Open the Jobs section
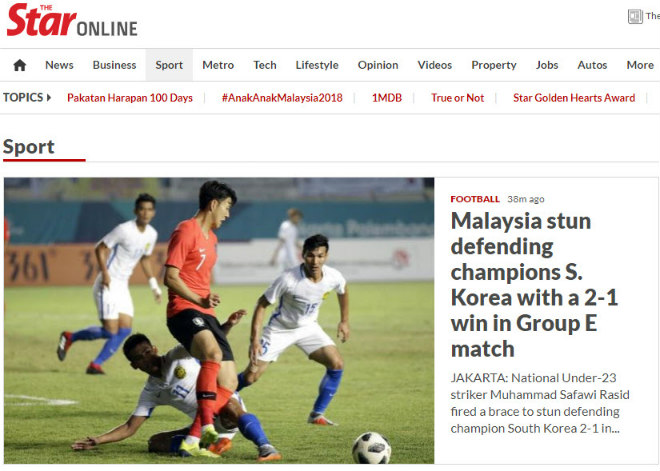The width and height of the screenshot is (660, 471). pos(547,65)
